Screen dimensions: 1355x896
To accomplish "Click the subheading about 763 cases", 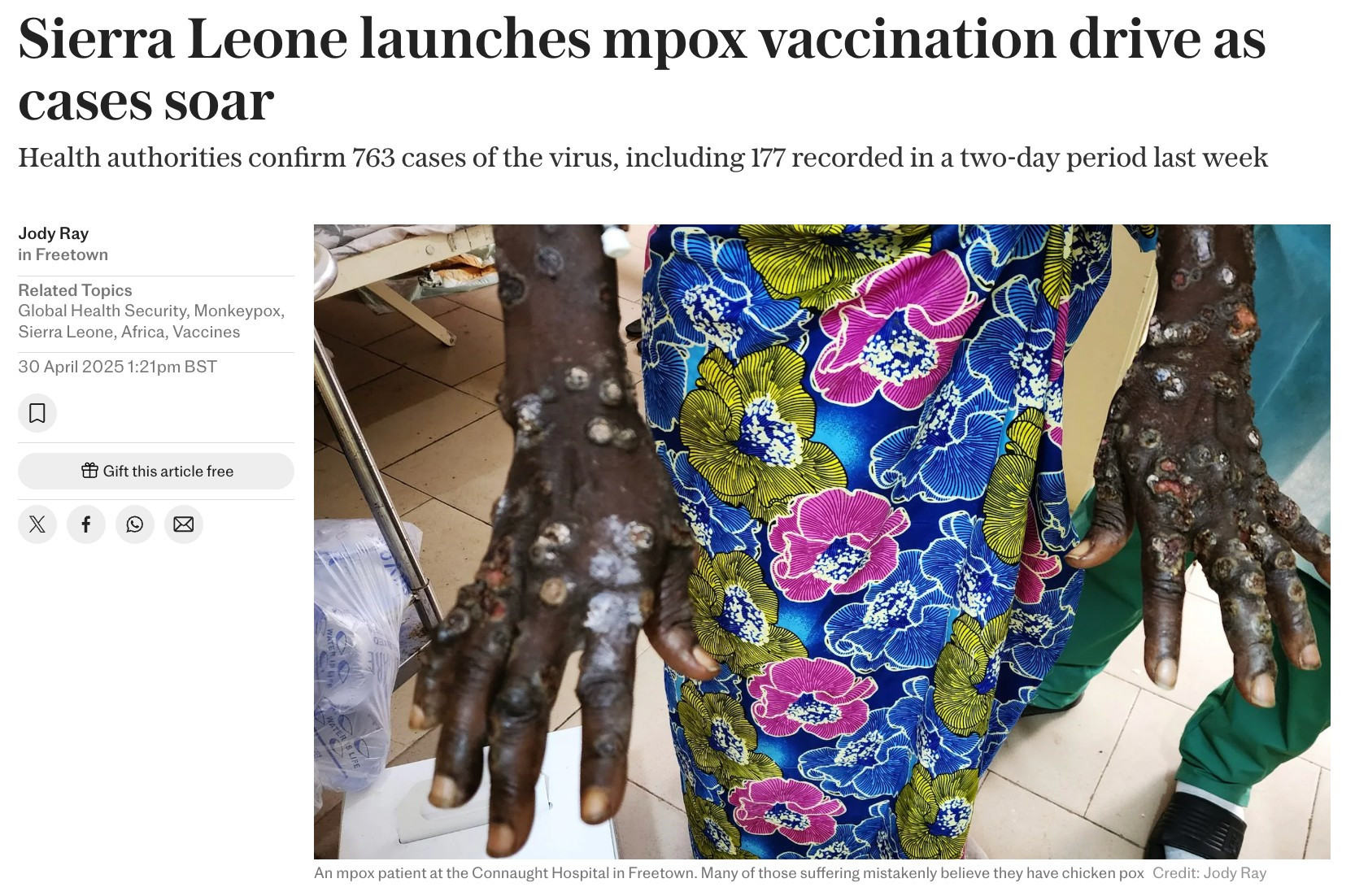I will click(x=643, y=157).
